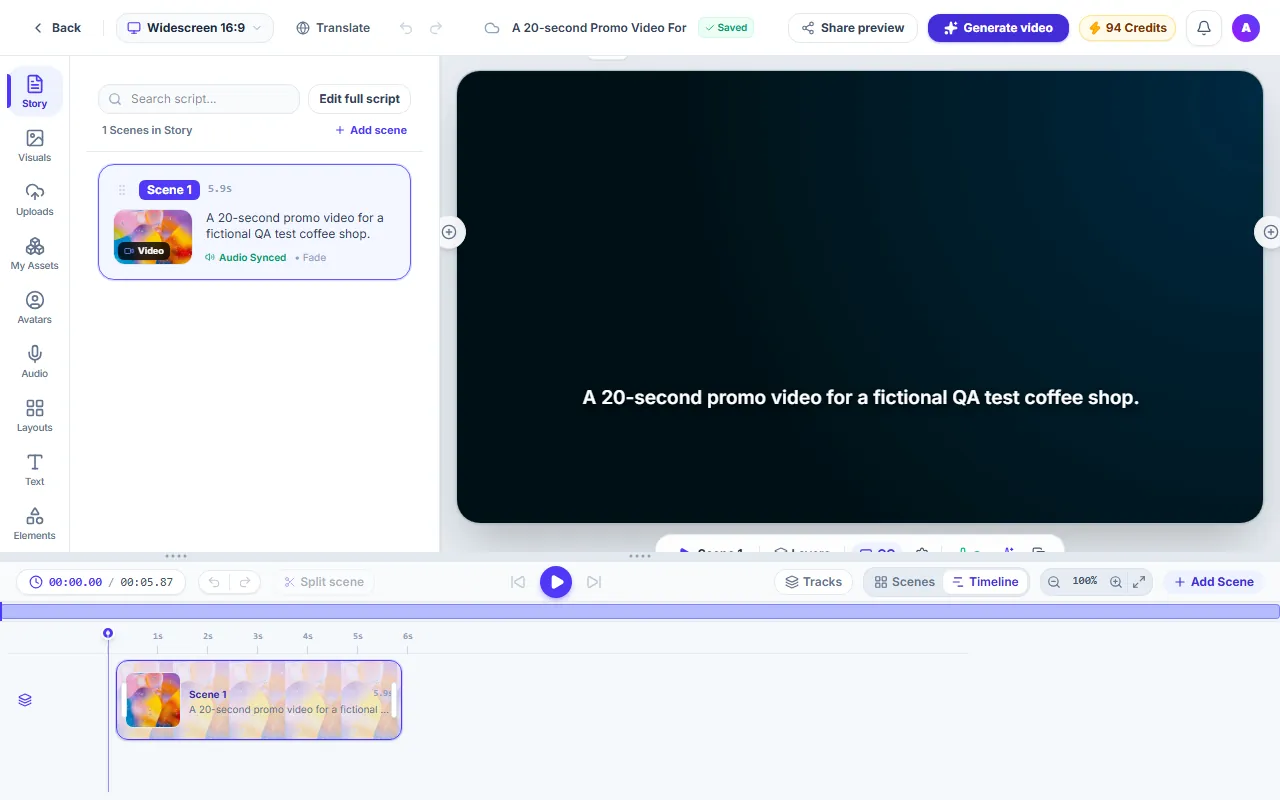Open the Translate option
The height and width of the screenshot is (800, 1280).
click(333, 28)
